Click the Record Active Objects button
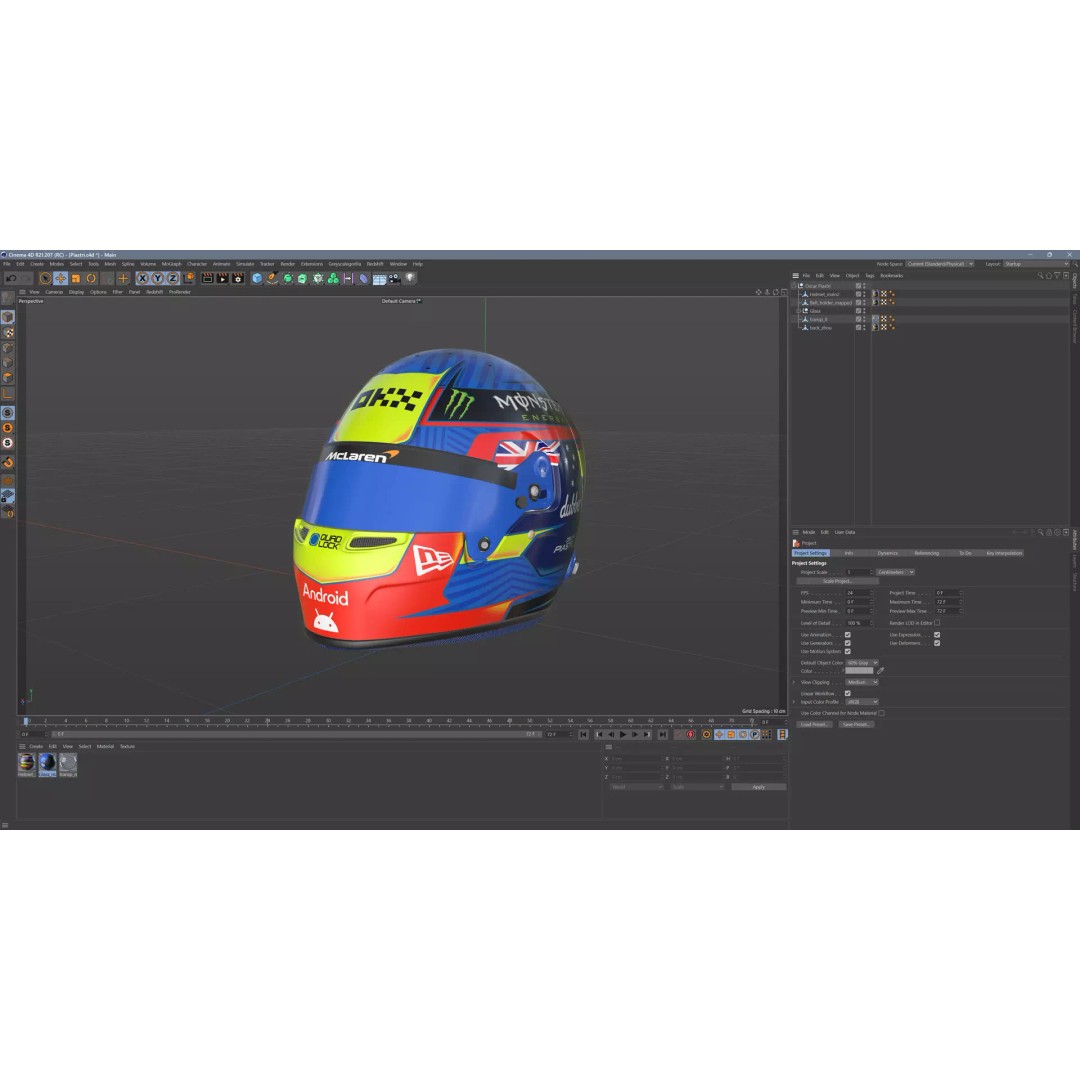 click(x=678, y=735)
